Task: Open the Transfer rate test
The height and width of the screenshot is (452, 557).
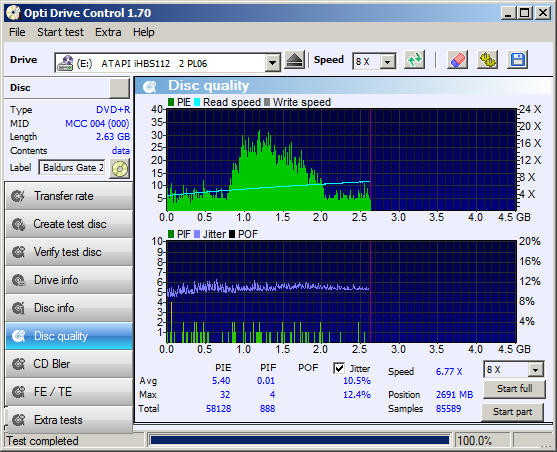Action: coord(69,196)
